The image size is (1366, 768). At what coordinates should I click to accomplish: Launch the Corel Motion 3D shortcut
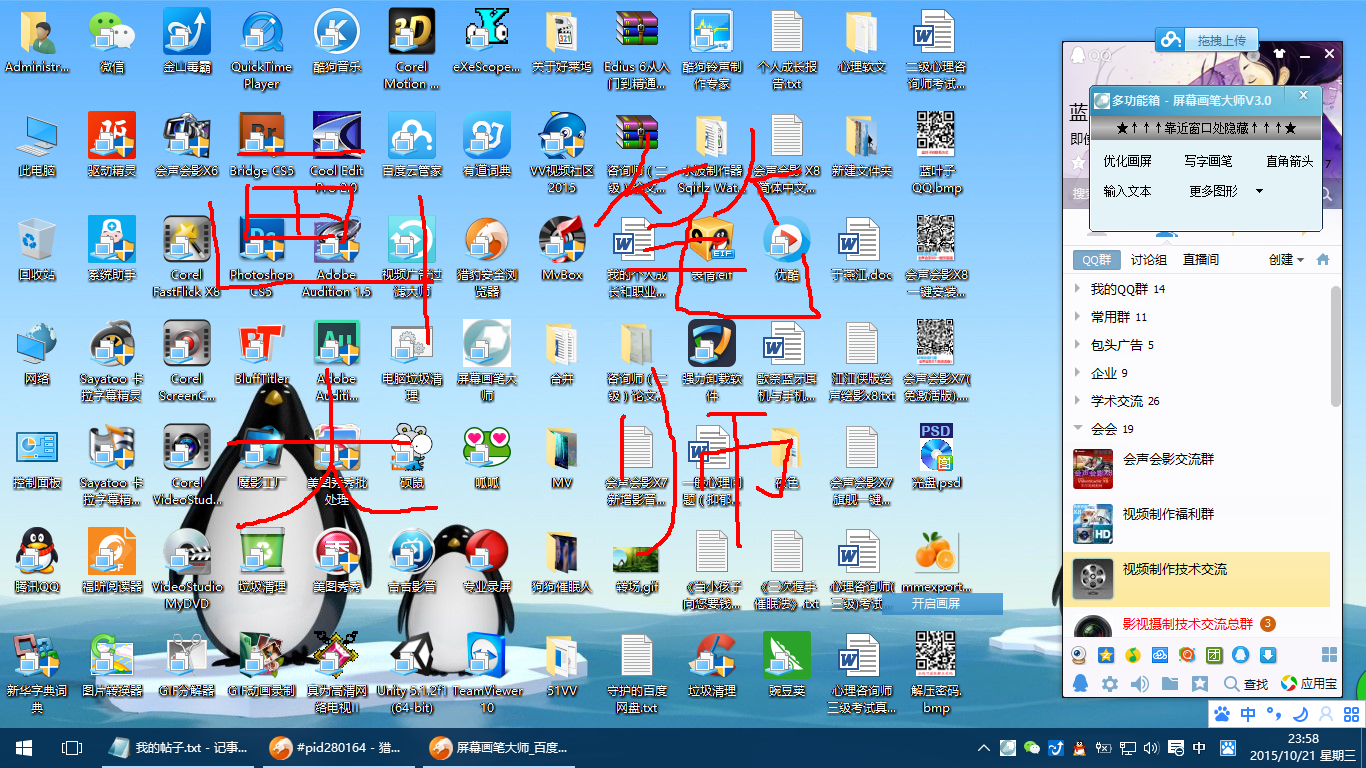[x=412, y=49]
